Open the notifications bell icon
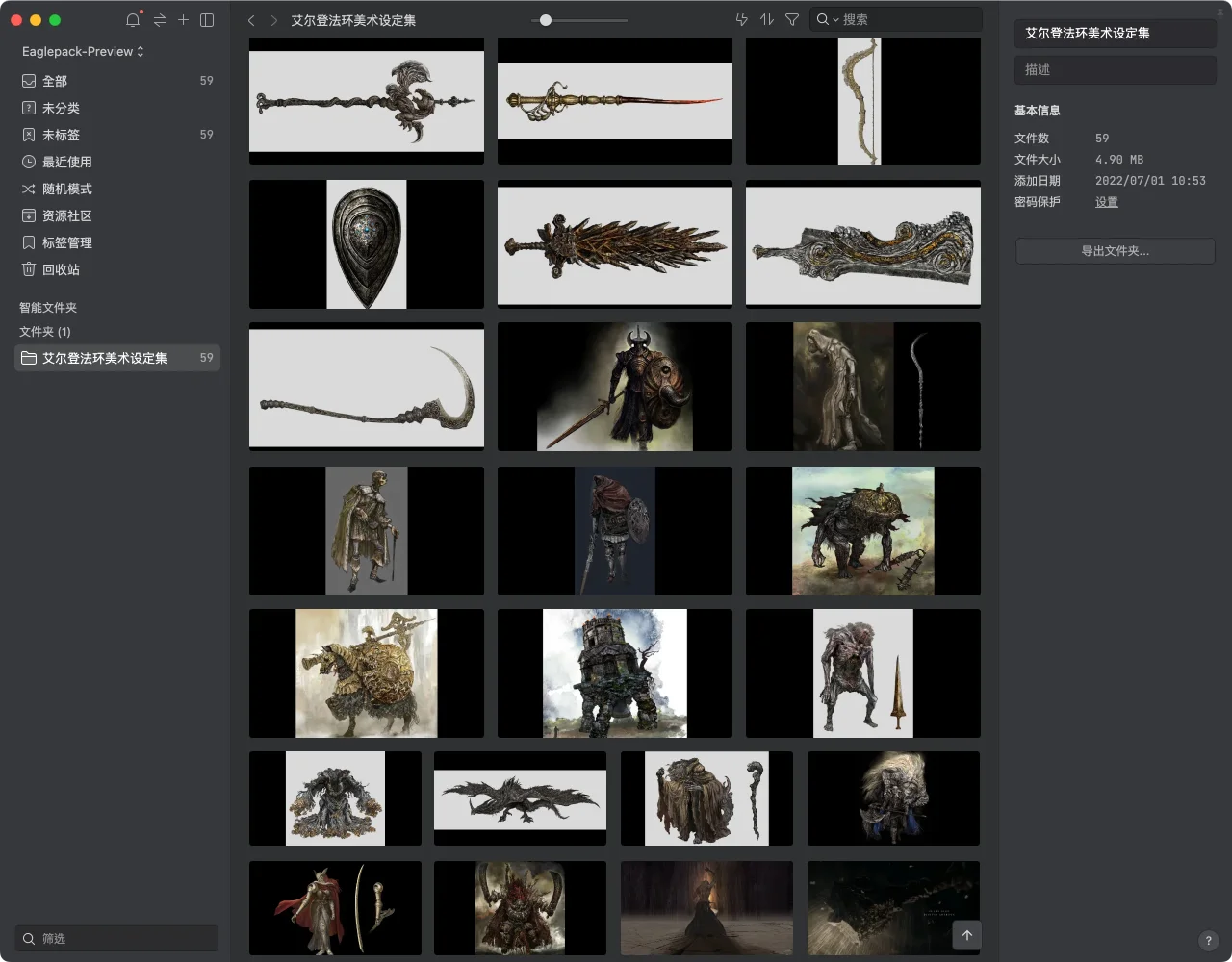The image size is (1232, 962). point(133,19)
